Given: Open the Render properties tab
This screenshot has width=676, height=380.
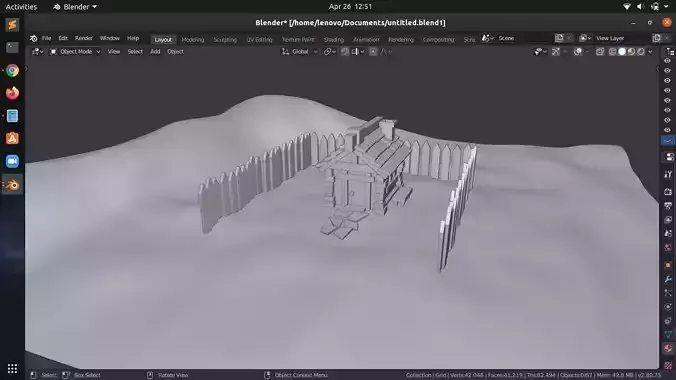Looking at the screenshot, I should coord(668,191).
